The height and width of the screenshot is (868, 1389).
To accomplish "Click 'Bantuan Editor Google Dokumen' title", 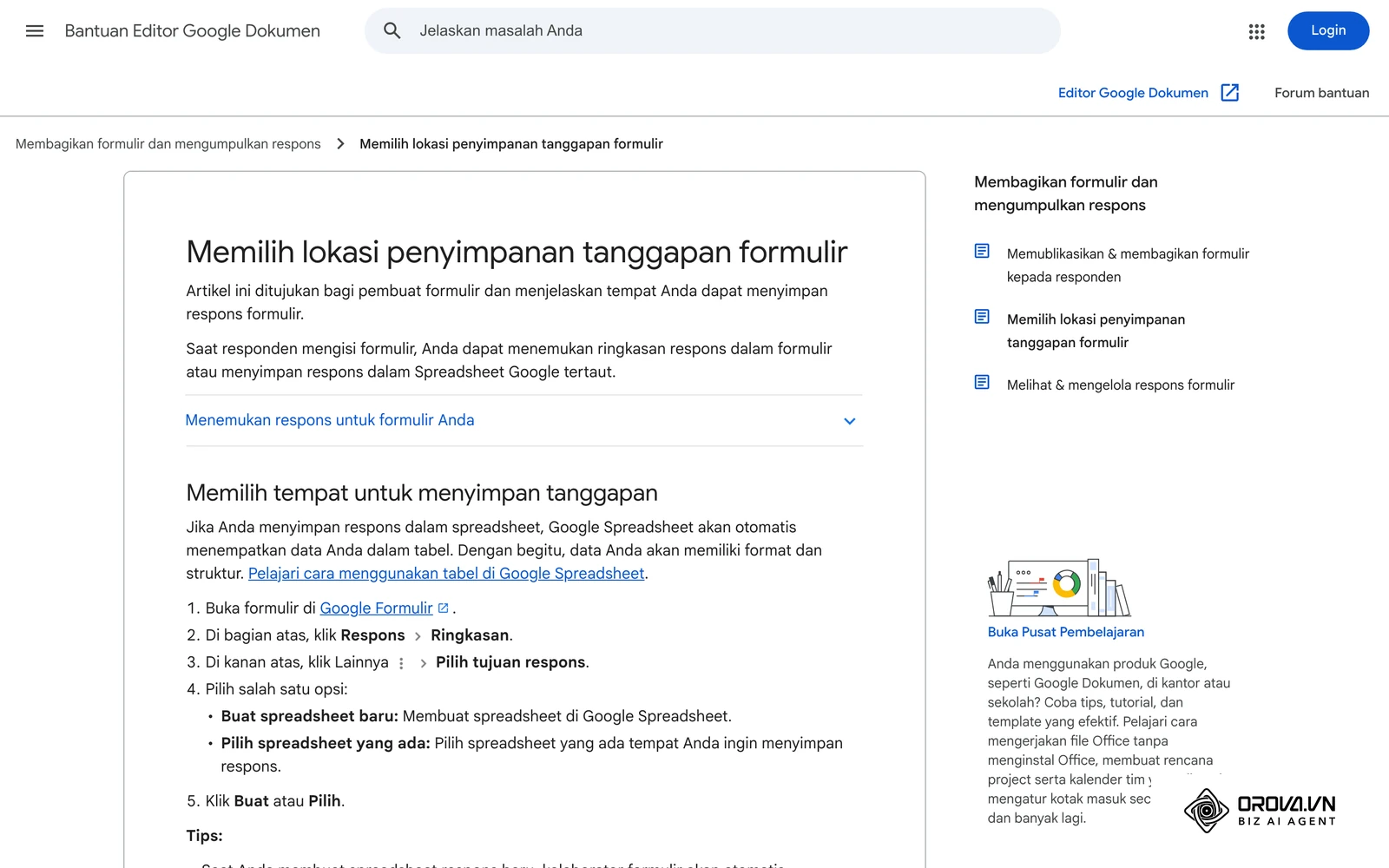I will pyautogui.click(x=193, y=31).
